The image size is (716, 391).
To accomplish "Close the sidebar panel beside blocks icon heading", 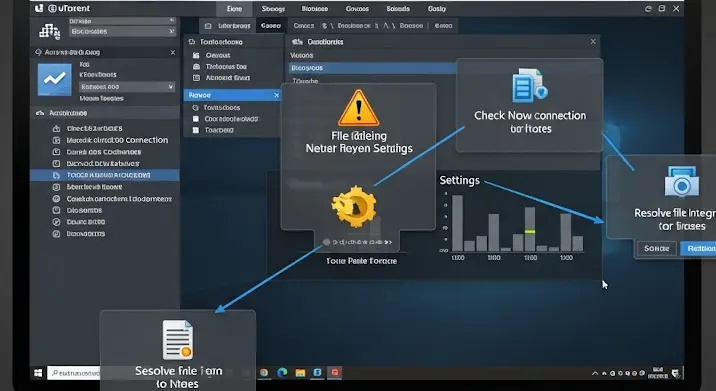I will [x=173, y=53].
